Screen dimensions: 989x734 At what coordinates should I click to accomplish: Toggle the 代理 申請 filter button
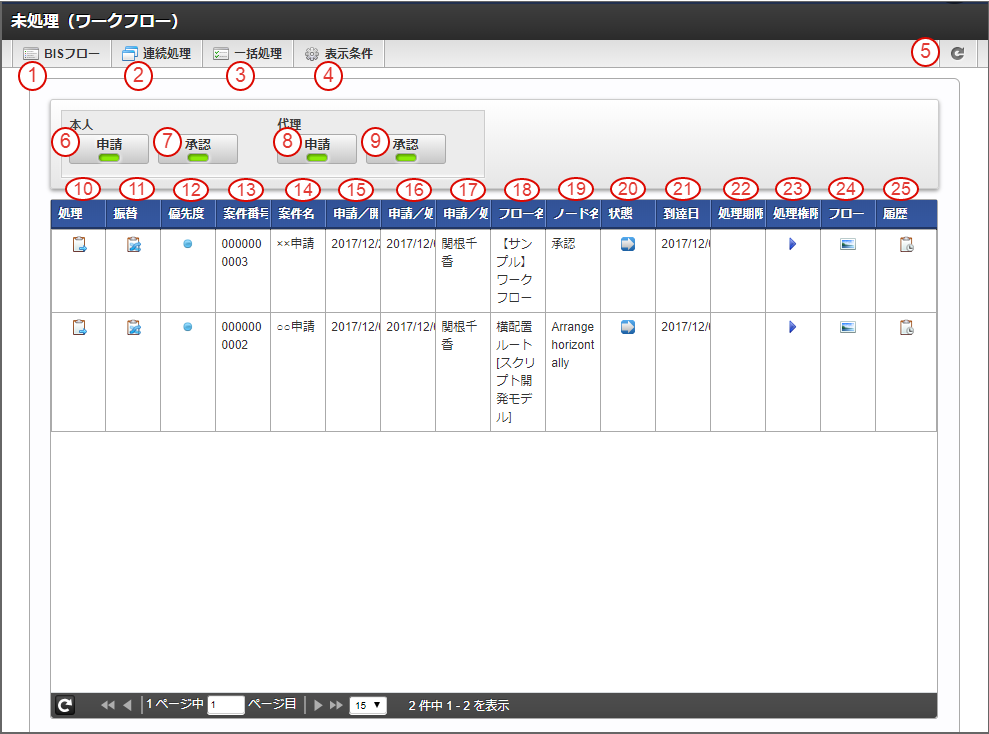317,149
